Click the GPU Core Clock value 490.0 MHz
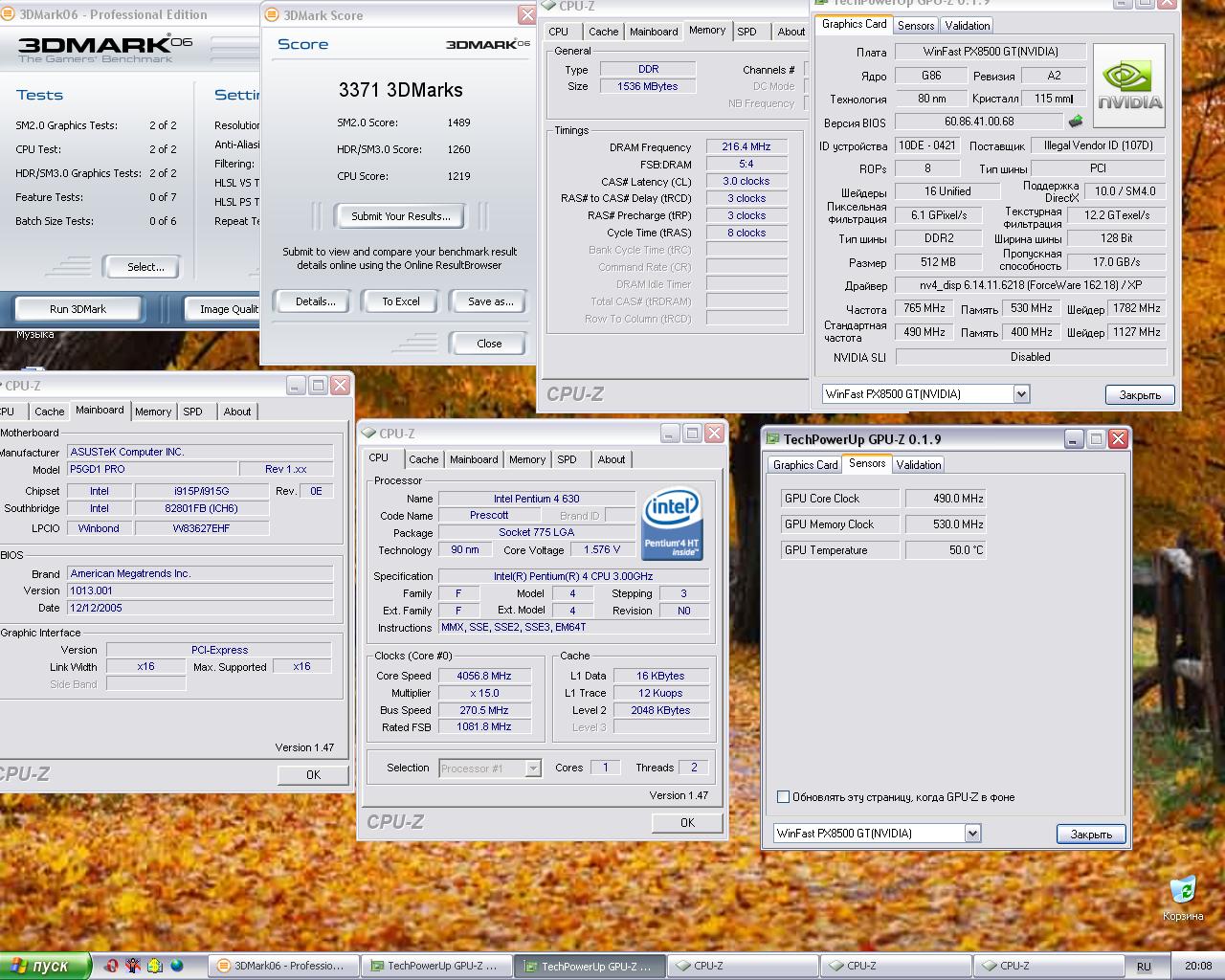The image size is (1225, 980). (946, 499)
